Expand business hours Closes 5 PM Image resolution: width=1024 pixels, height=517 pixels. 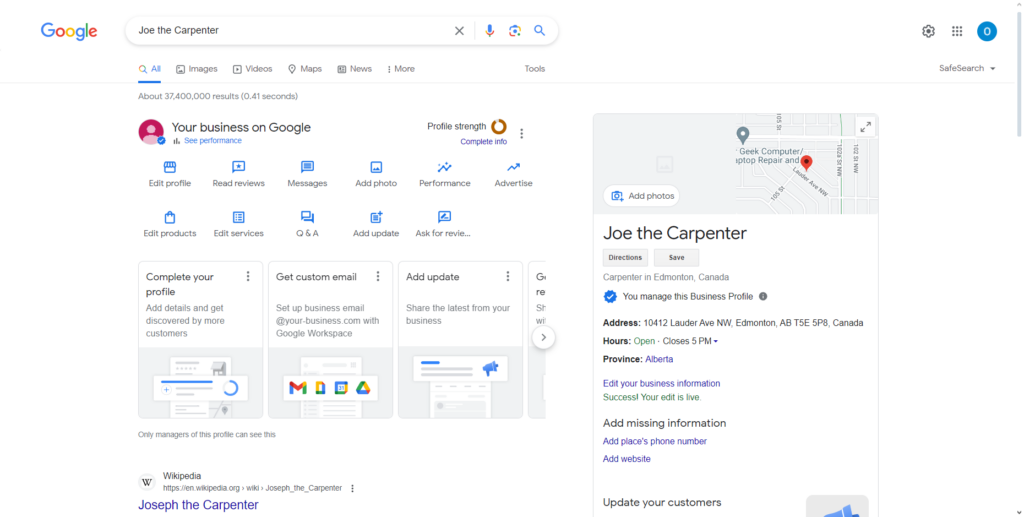(x=690, y=341)
